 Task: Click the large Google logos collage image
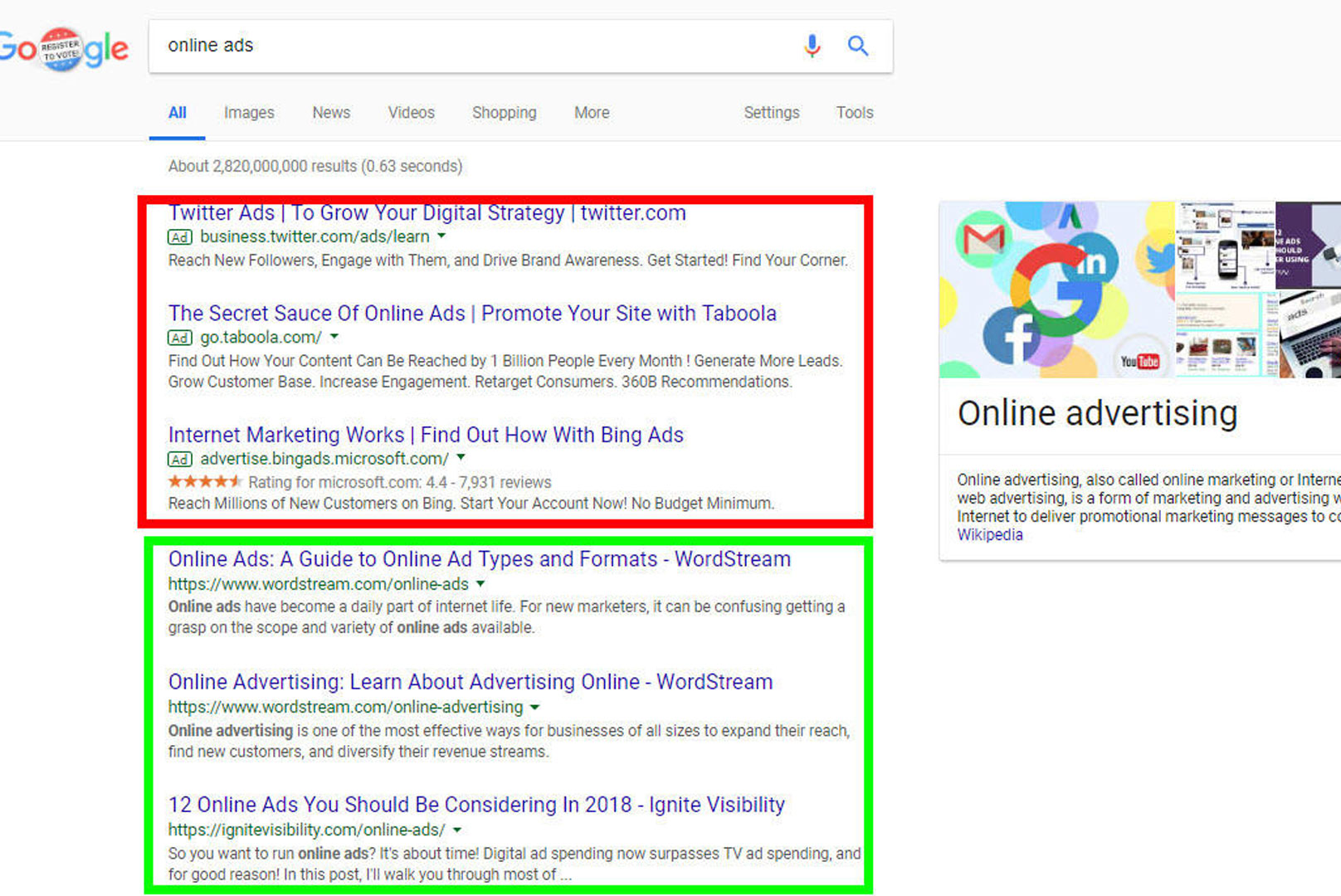click(x=1057, y=290)
